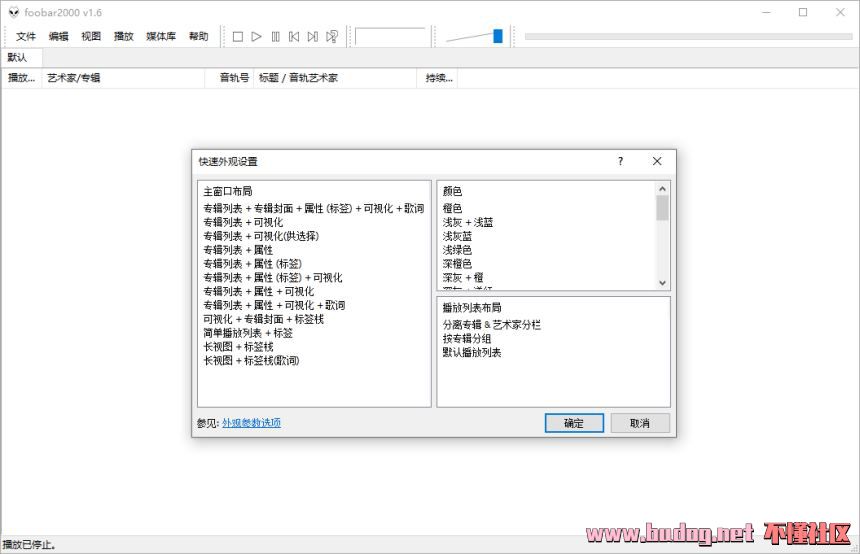The height and width of the screenshot is (554, 860).
Task: Skip to the next track
Action: tap(313, 37)
